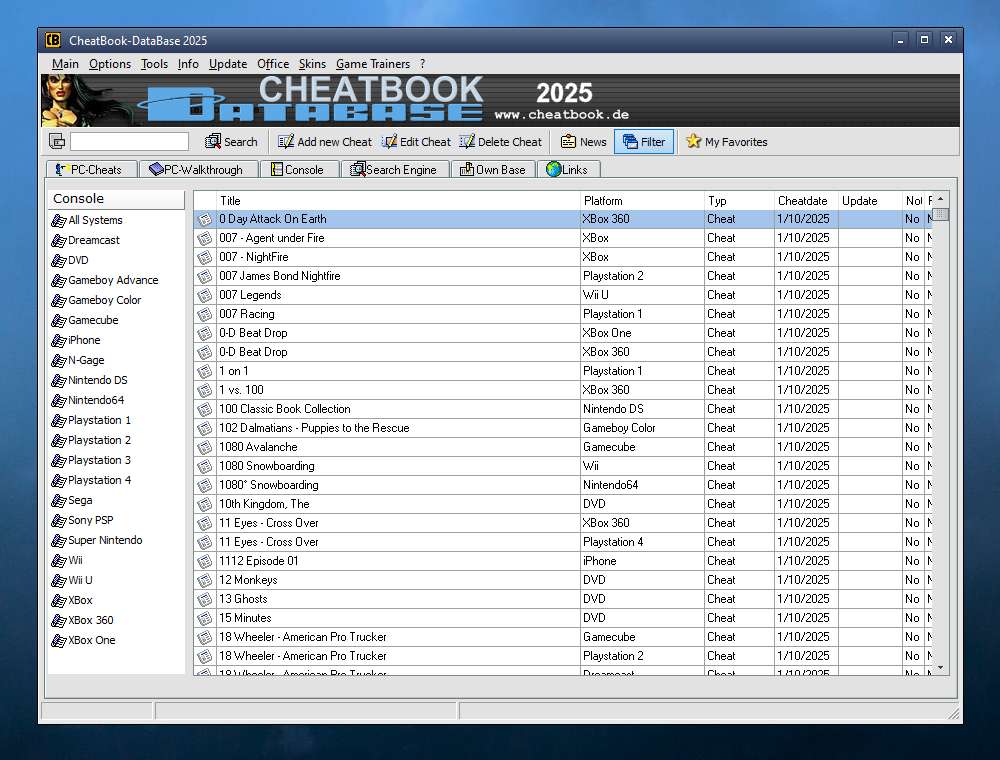
Task: Click the Playstation 3 console icon
Action: (x=59, y=460)
